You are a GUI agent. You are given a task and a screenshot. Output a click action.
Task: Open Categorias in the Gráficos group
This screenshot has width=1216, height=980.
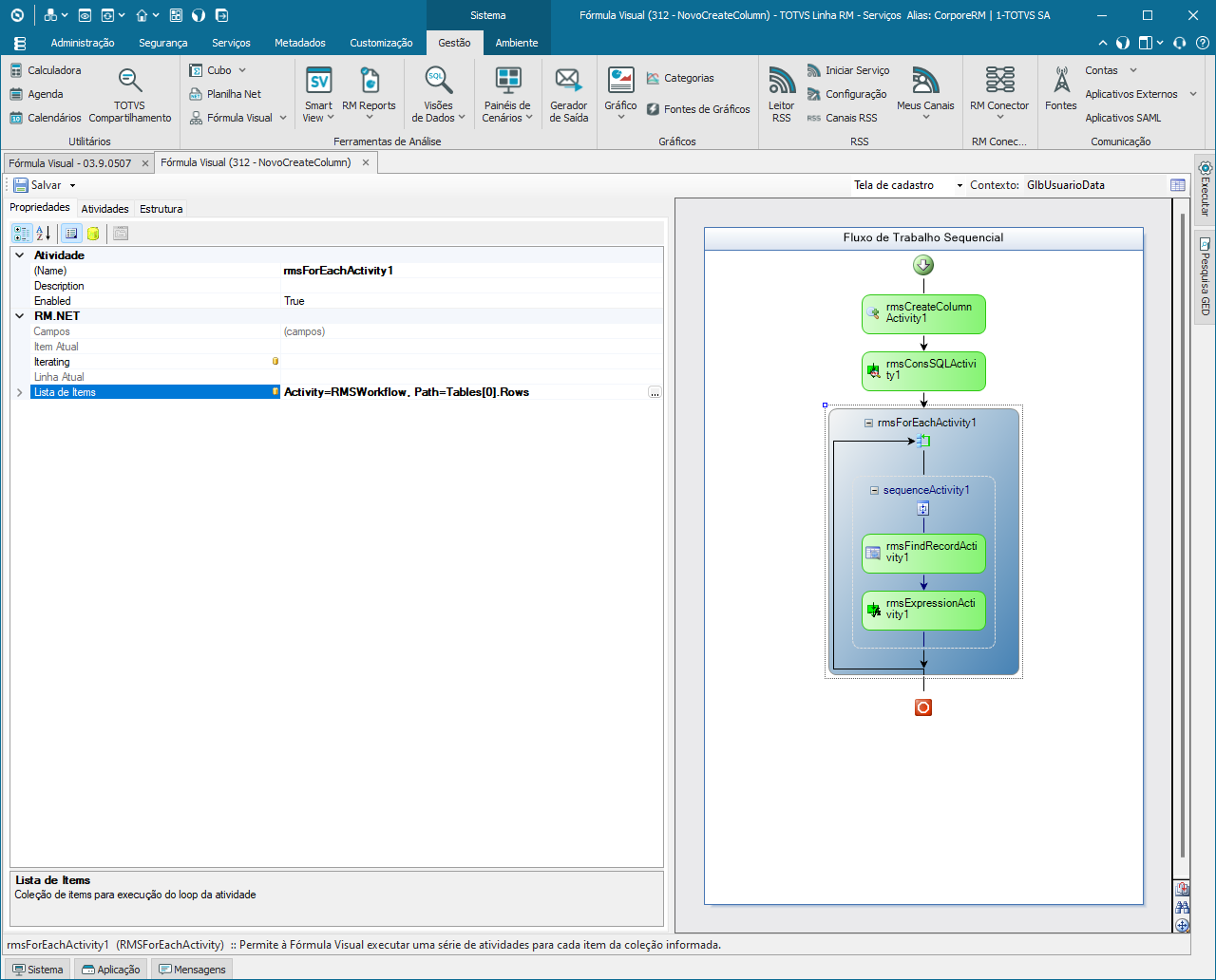click(680, 78)
